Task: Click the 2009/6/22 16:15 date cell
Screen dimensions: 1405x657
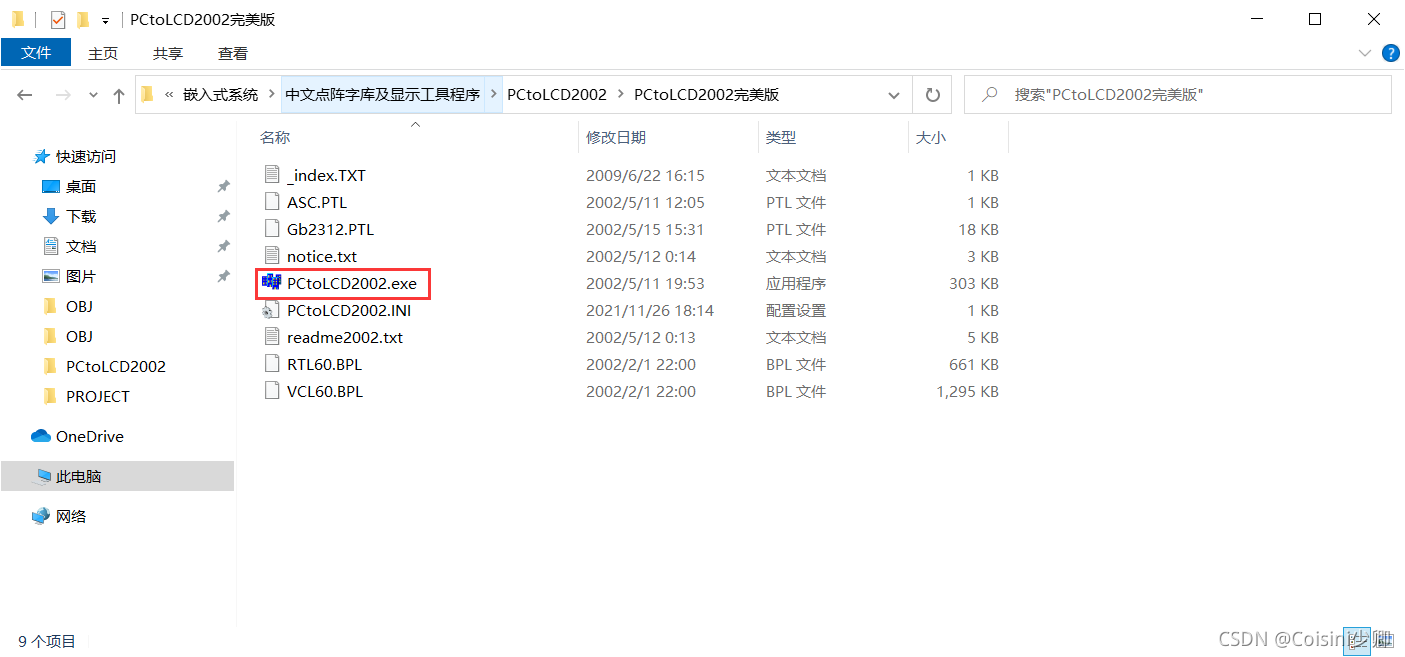Action: pos(645,175)
